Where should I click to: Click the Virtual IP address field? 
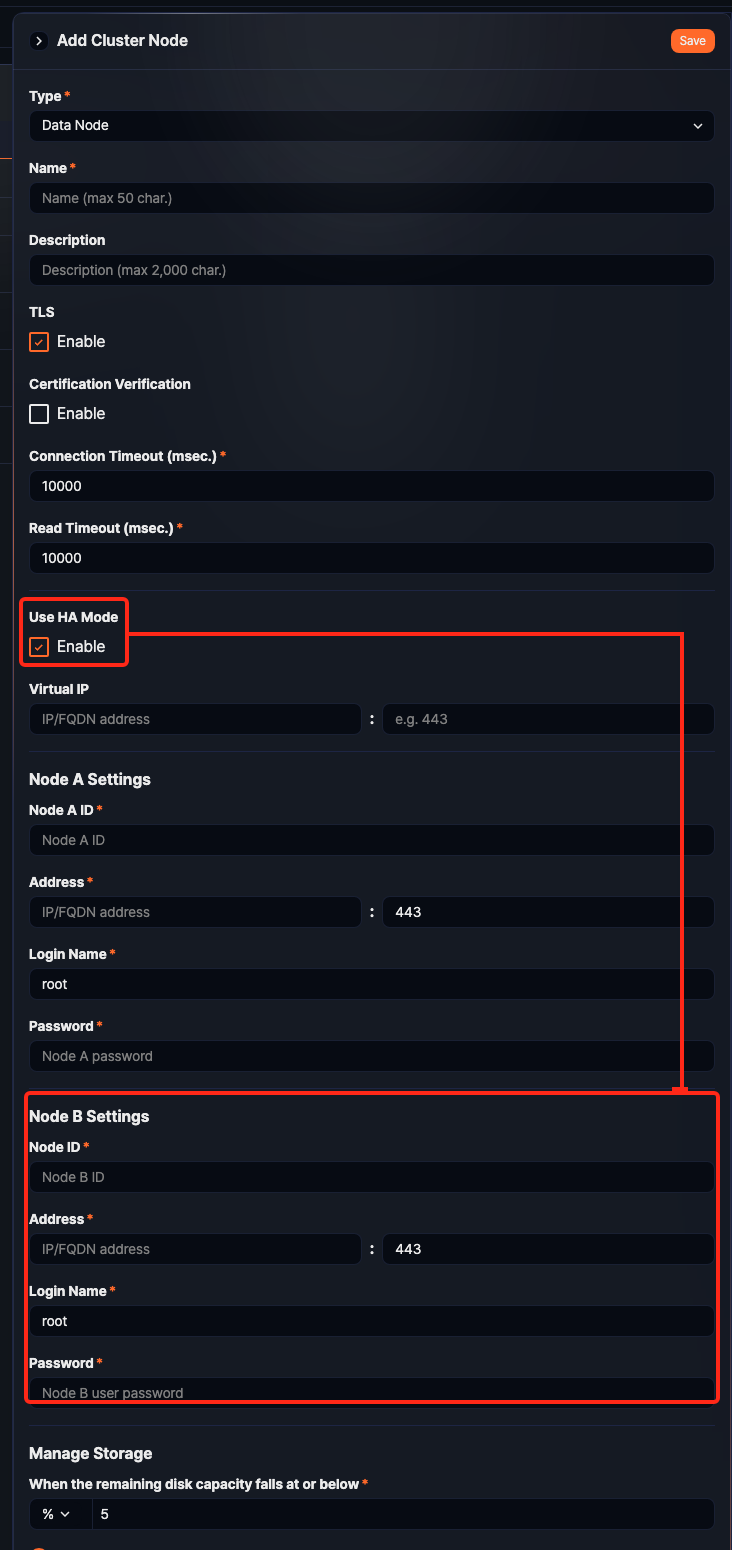tap(195, 718)
